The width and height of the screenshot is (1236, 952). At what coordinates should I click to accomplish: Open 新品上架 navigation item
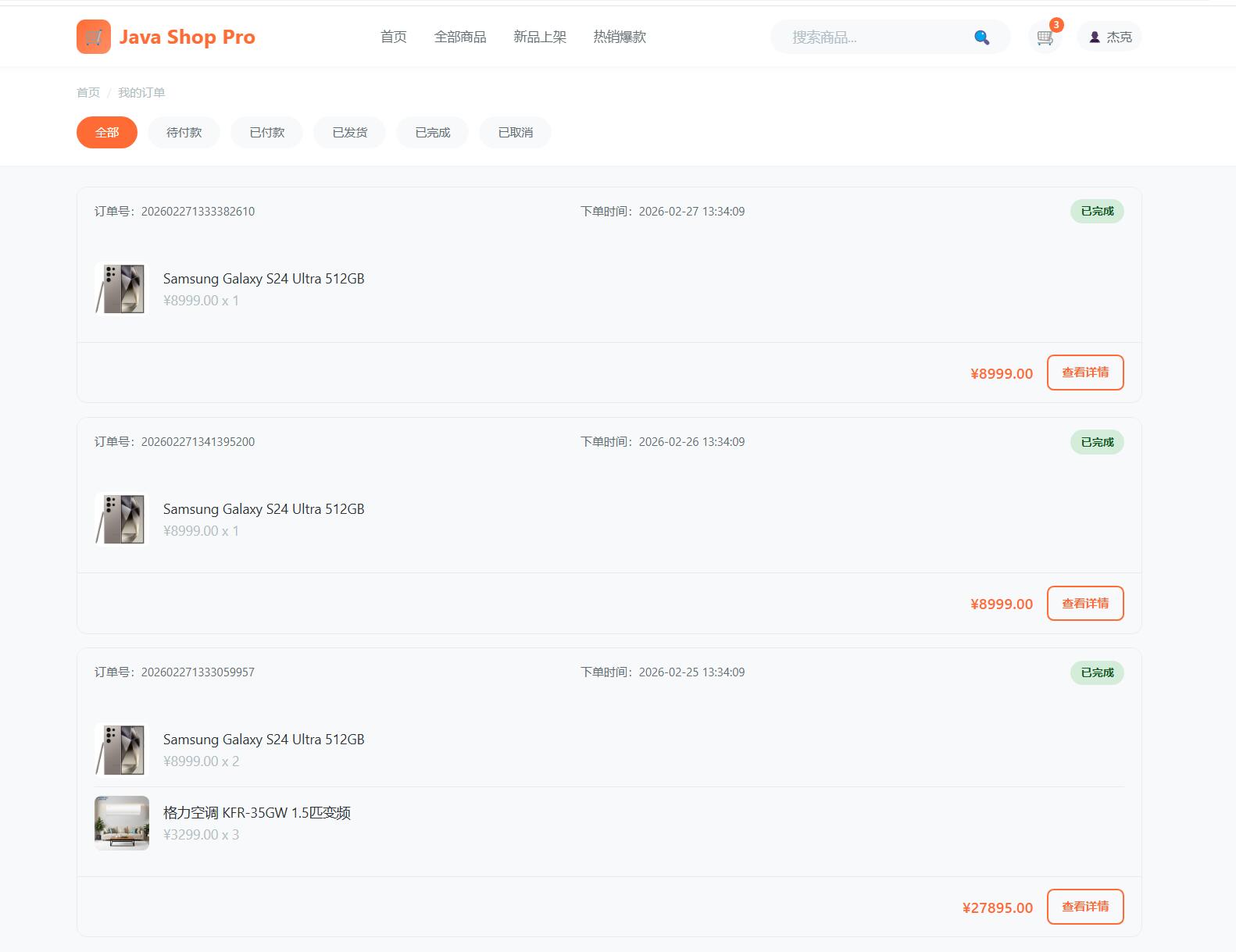point(540,37)
